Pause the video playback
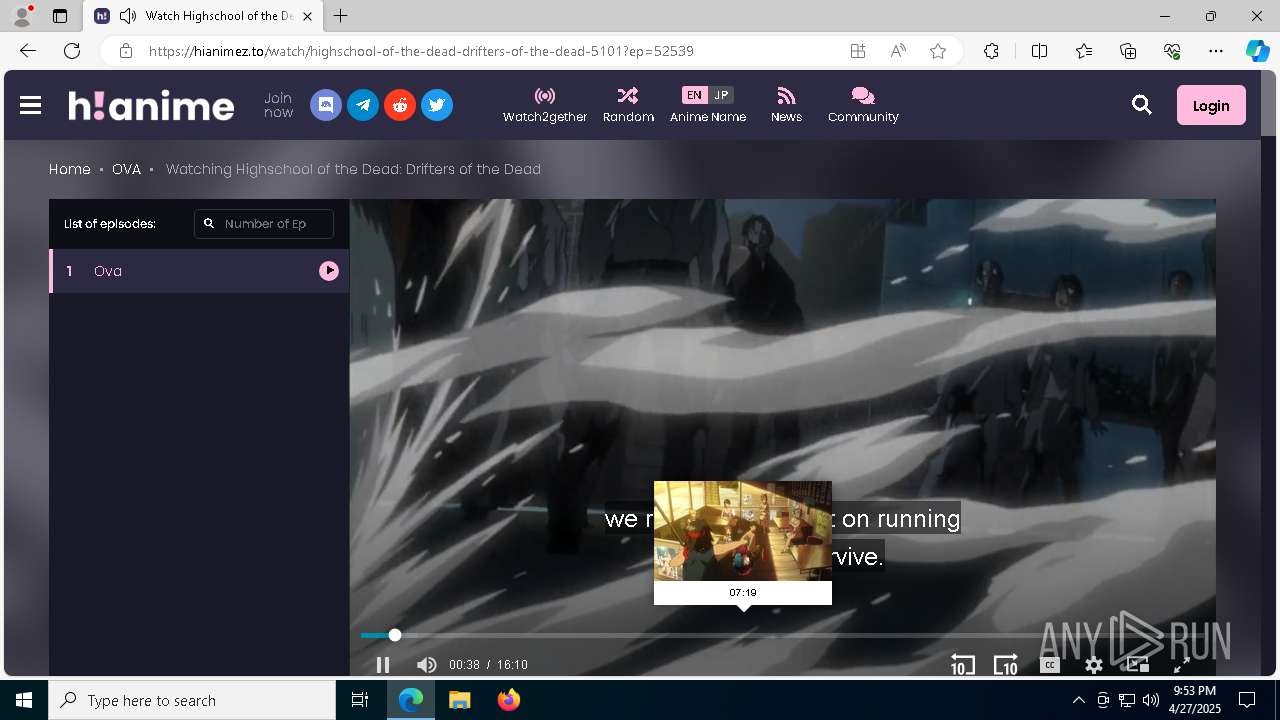Image resolution: width=1280 pixels, height=720 pixels. click(382, 665)
